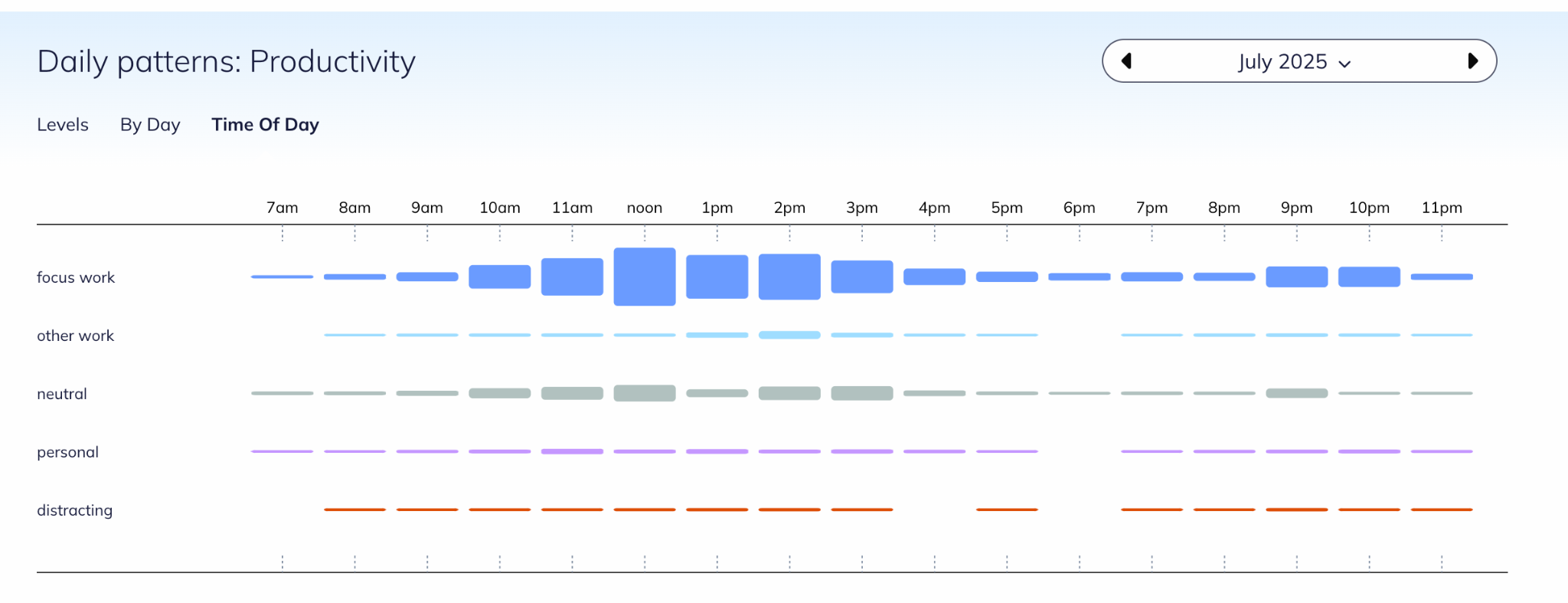Open the July 2025 month dropdown
Image resolution: width=1568 pixels, height=603 pixels.
[1294, 61]
